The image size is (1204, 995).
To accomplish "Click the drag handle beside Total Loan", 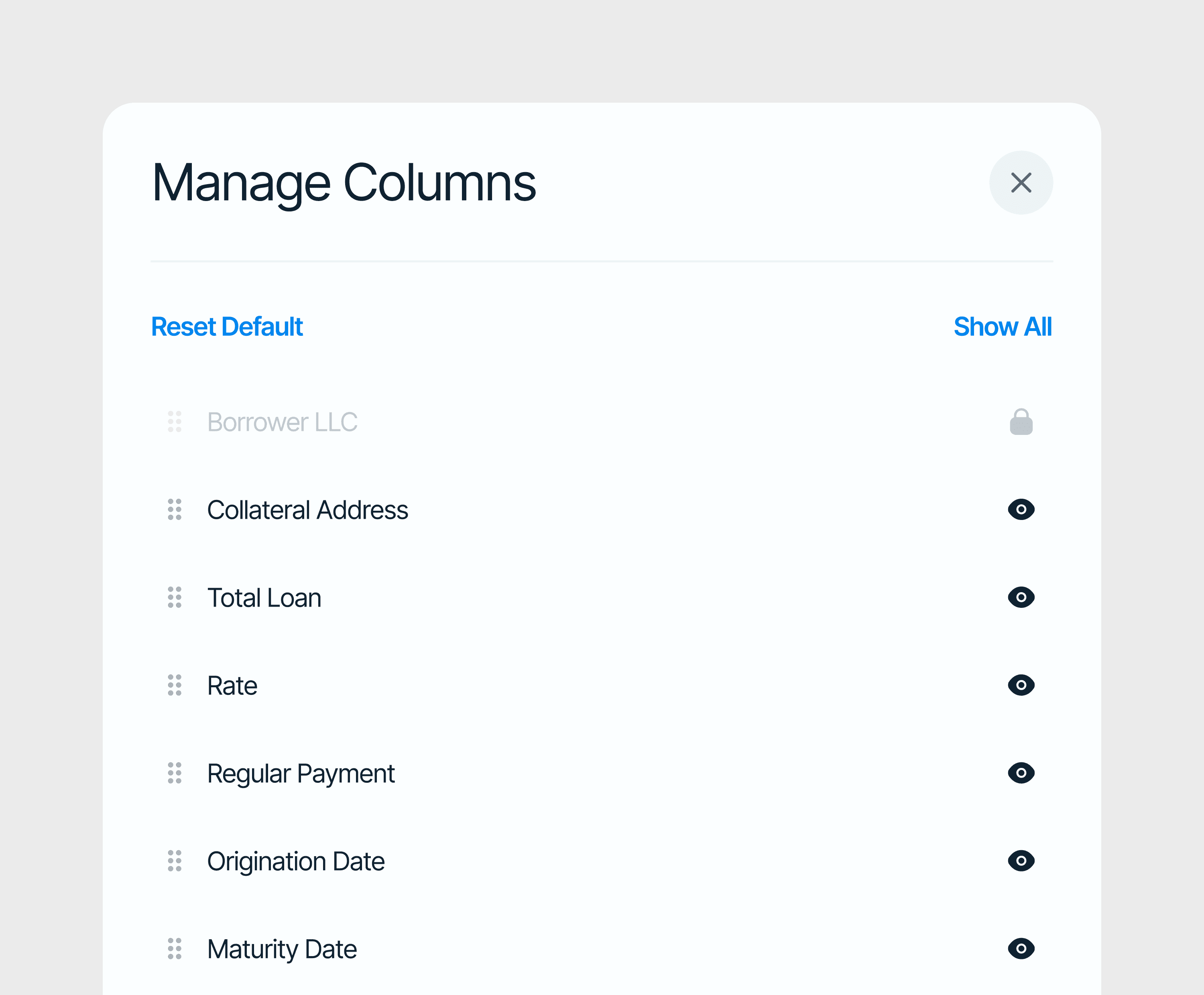I will pos(174,597).
